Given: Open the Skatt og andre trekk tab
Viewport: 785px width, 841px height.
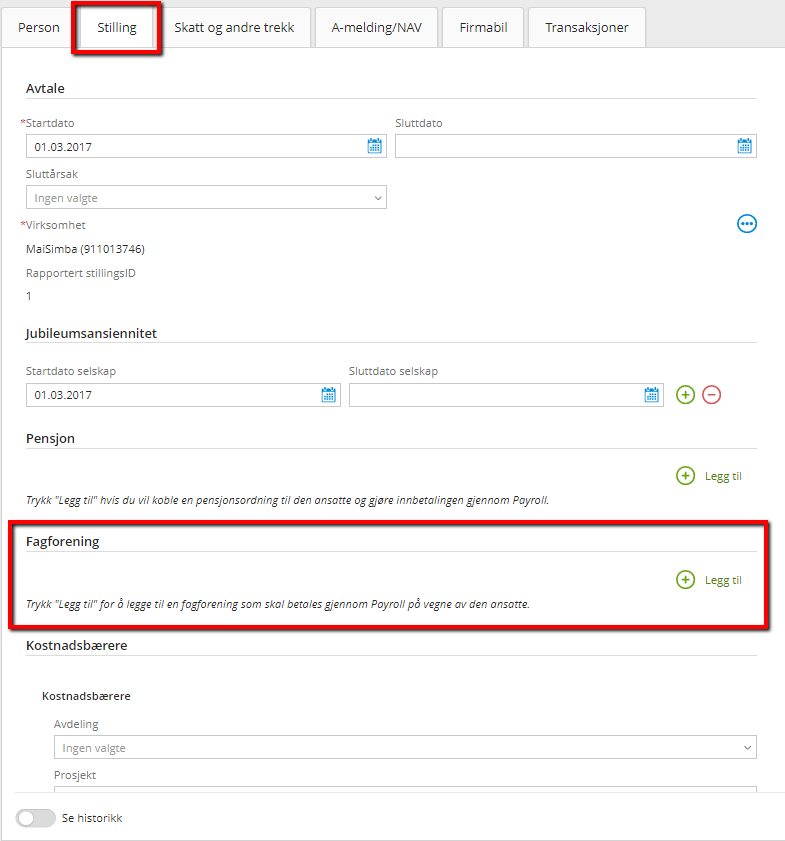Looking at the screenshot, I should 234,28.
